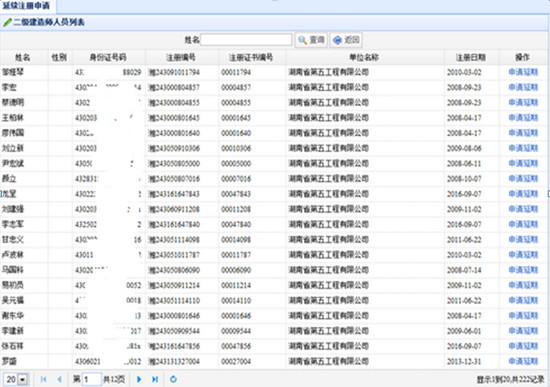Select the 延续注册申请 tab
The height and width of the screenshot is (387, 550).
coord(27,6)
